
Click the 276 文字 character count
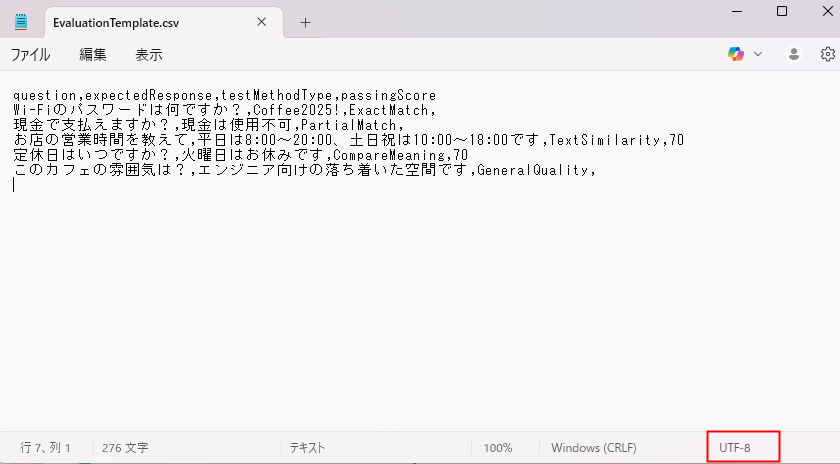126,448
